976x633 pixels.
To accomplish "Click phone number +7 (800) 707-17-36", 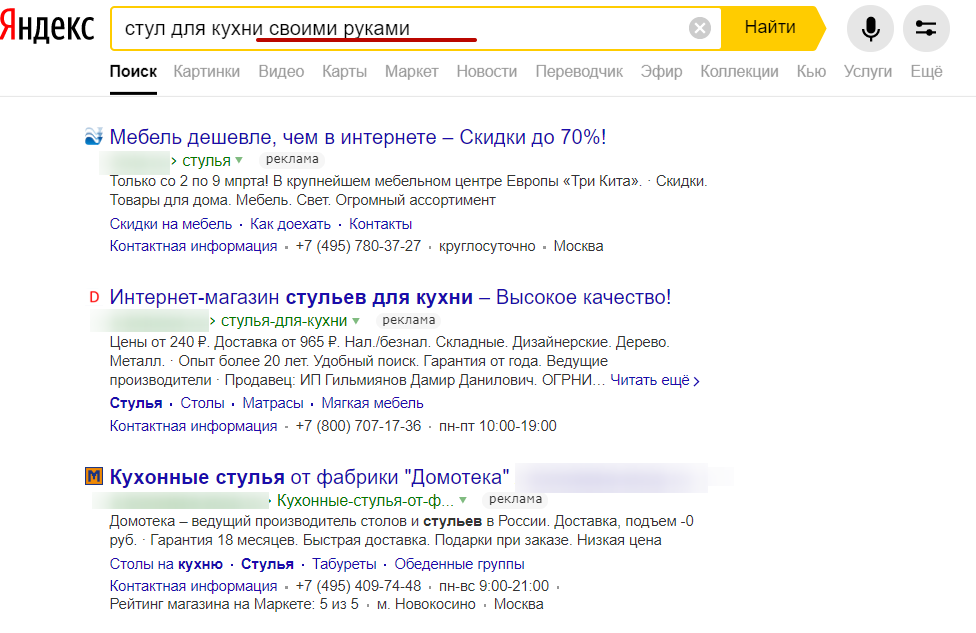I will tap(358, 426).
